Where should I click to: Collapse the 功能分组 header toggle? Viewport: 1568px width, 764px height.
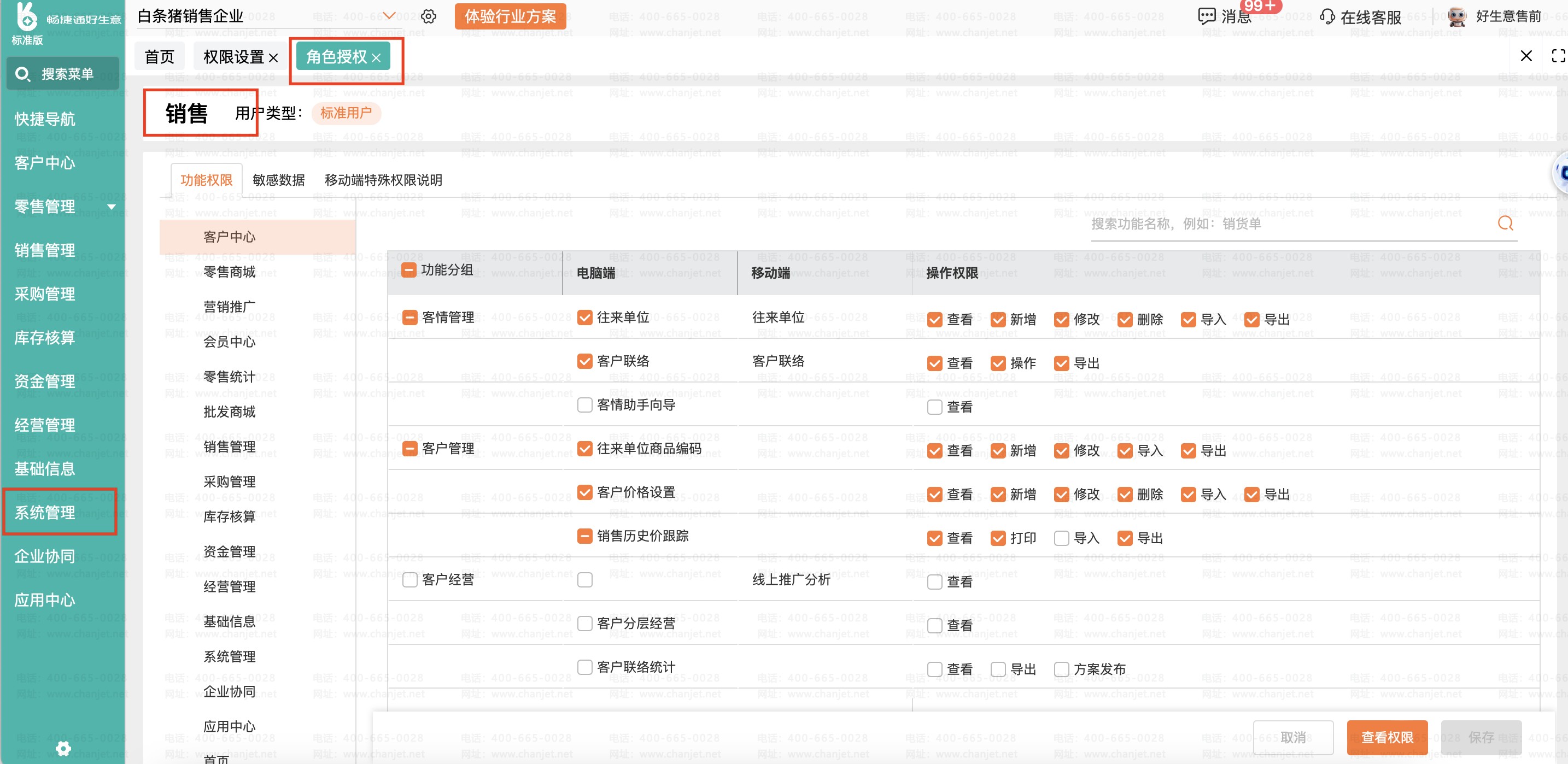(x=409, y=269)
